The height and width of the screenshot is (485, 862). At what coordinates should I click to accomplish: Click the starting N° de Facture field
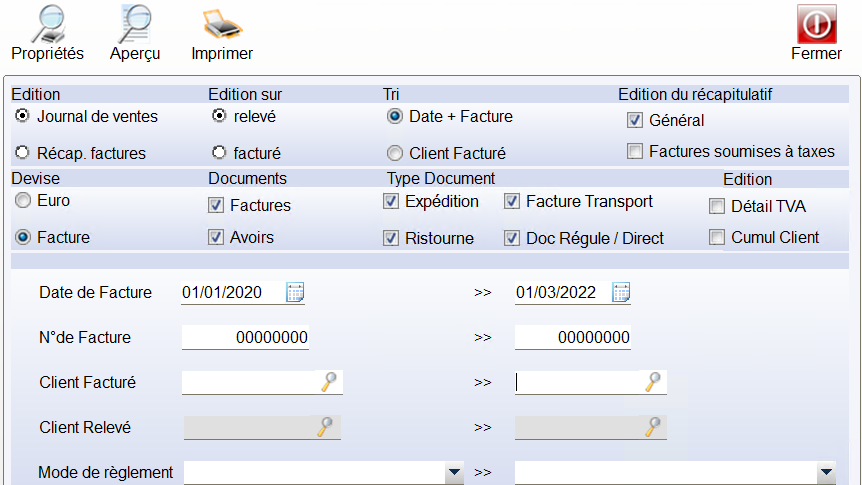click(x=245, y=338)
